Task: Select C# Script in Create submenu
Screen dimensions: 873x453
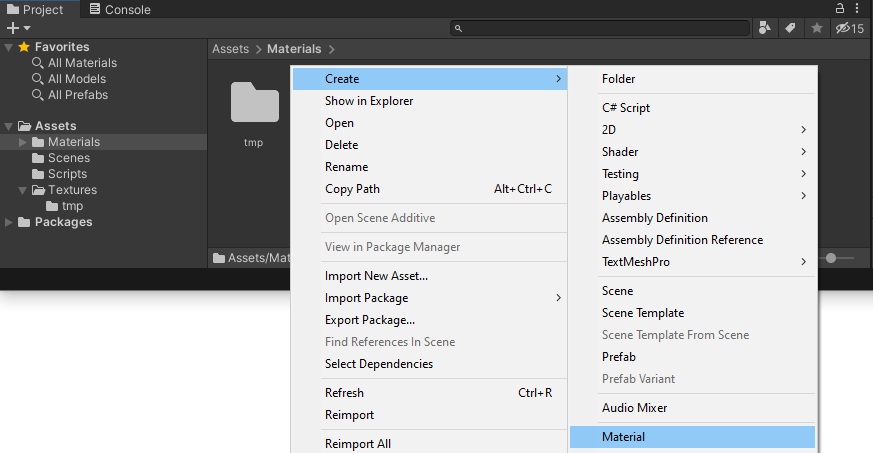Action: pos(626,108)
